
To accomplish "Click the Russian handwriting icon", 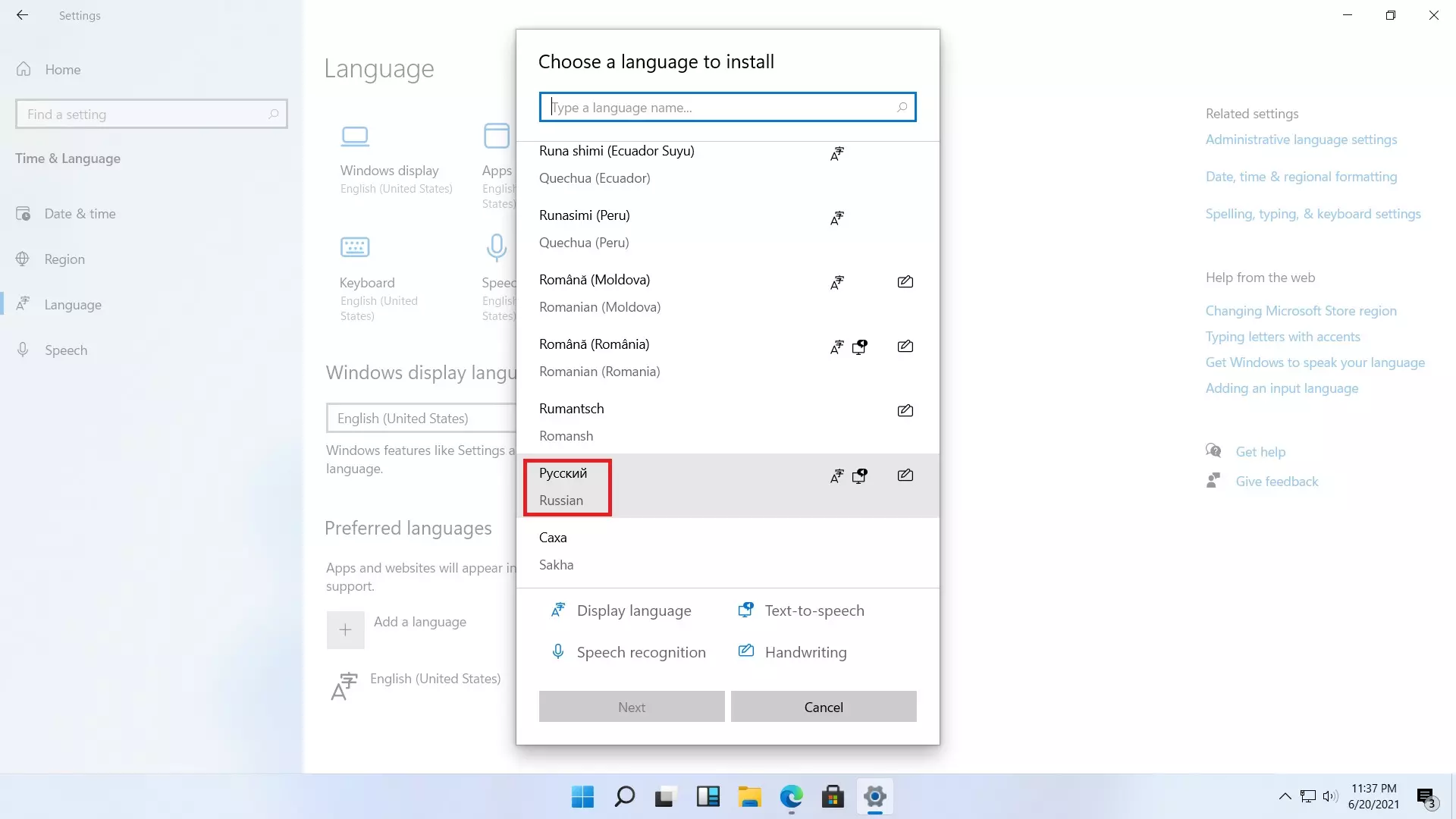I will click(x=905, y=475).
